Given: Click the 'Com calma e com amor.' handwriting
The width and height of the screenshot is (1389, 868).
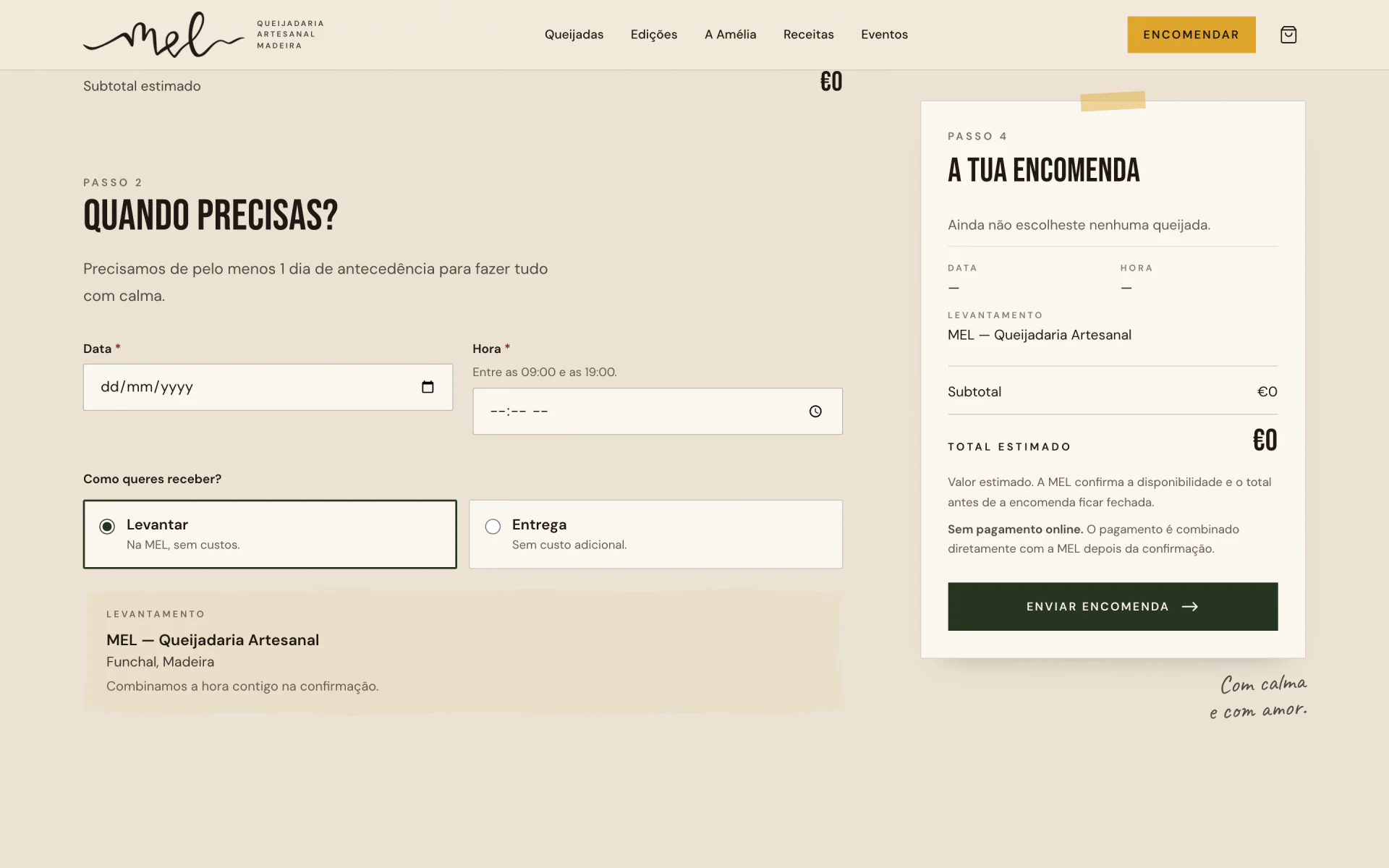Looking at the screenshot, I should click(1259, 697).
